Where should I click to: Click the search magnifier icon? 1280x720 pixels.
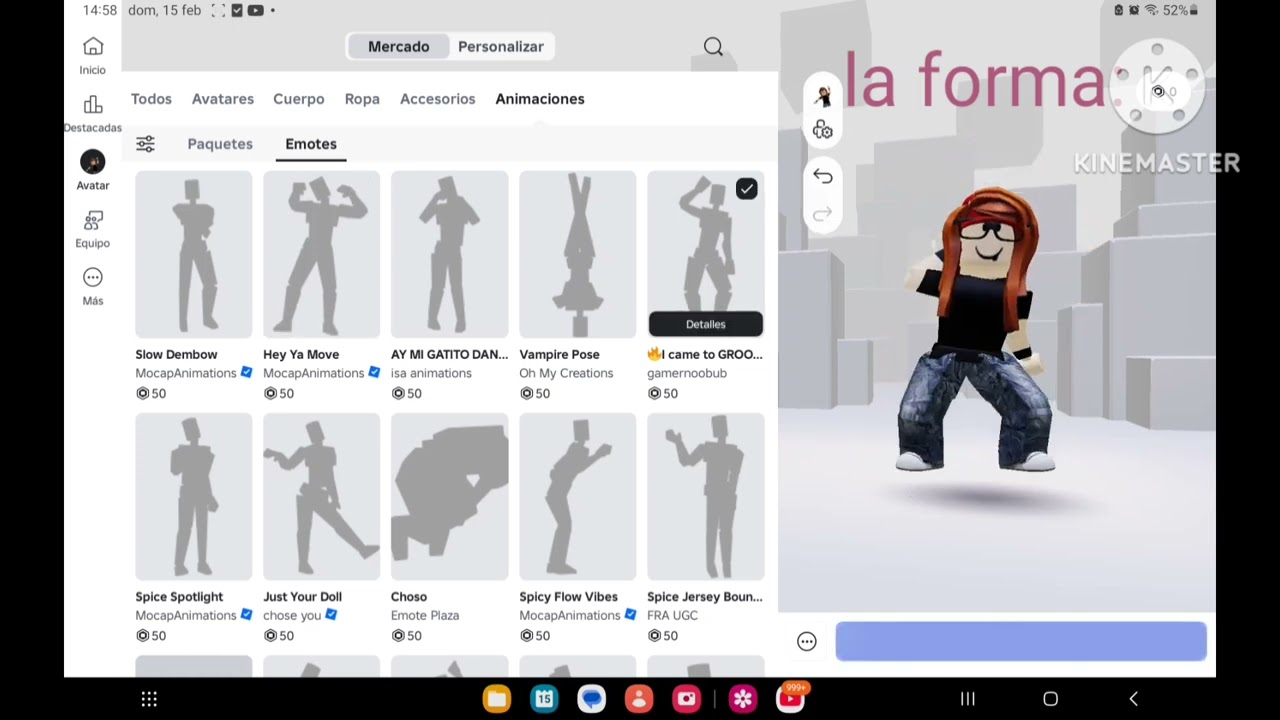713,47
